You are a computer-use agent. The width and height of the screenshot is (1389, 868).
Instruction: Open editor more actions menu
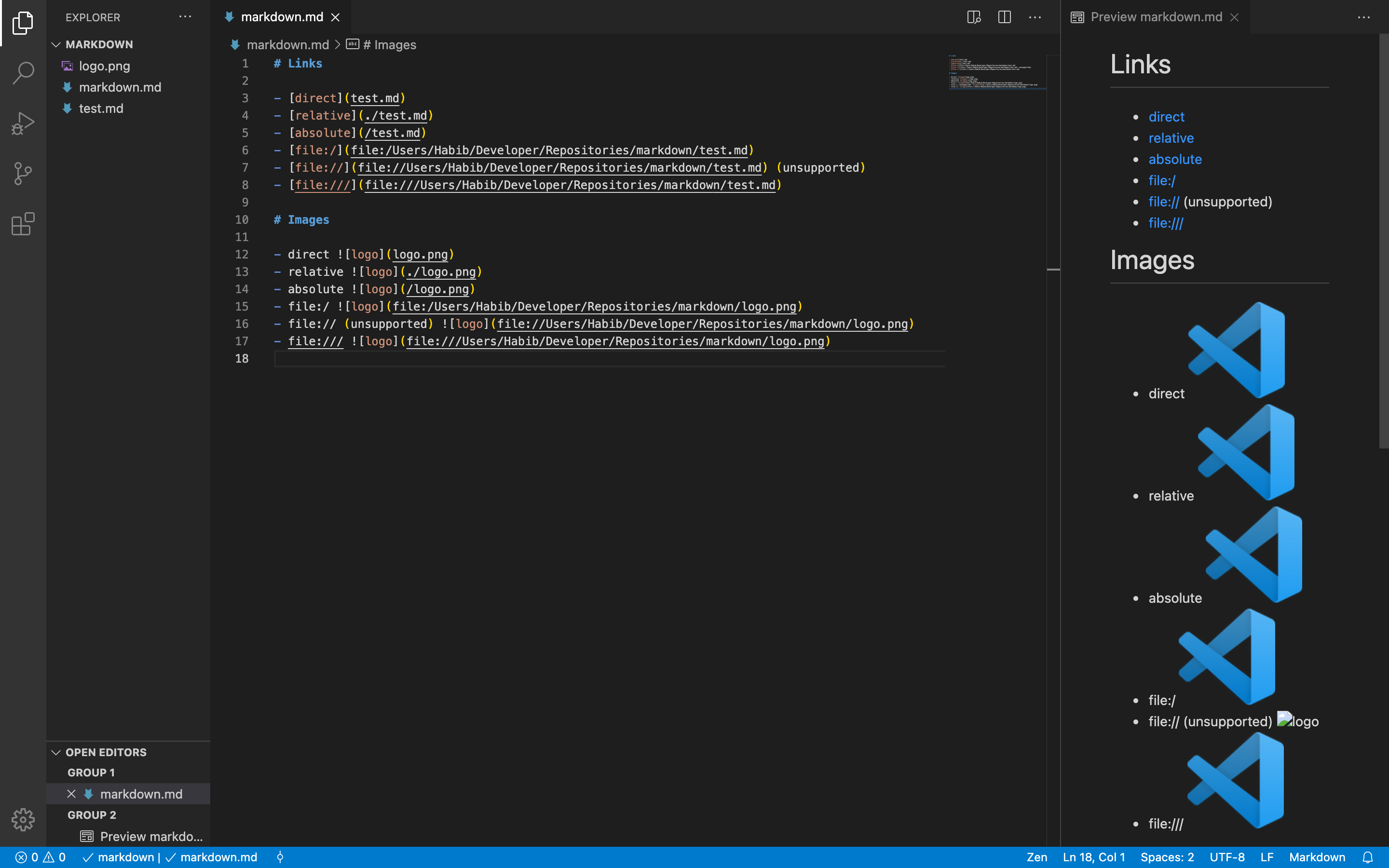tap(1035, 17)
